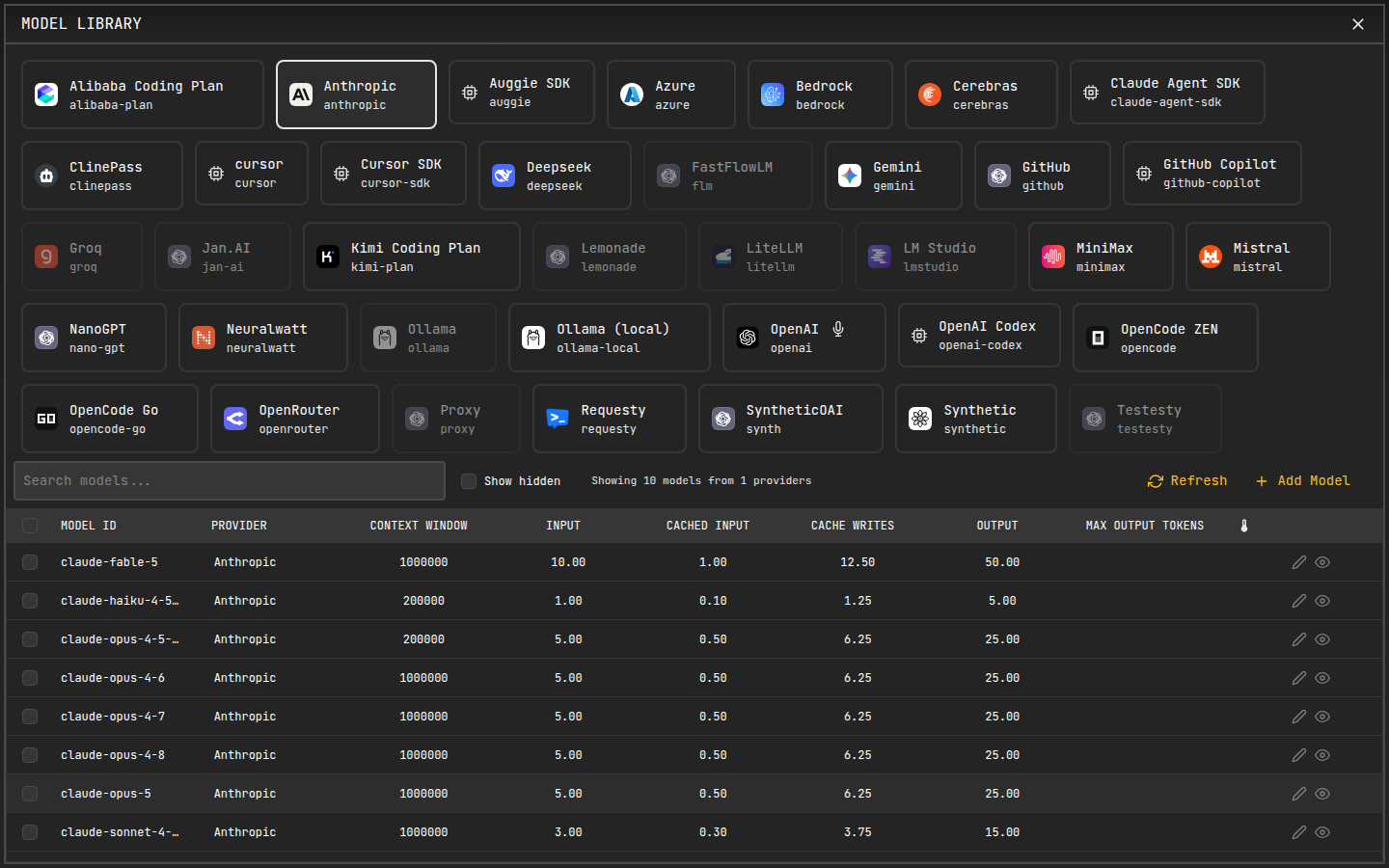Screen dimensions: 1389x868
Task: Select the dimmed Testesty provider card
Action: pyautogui.click(x=1145, y=419)
